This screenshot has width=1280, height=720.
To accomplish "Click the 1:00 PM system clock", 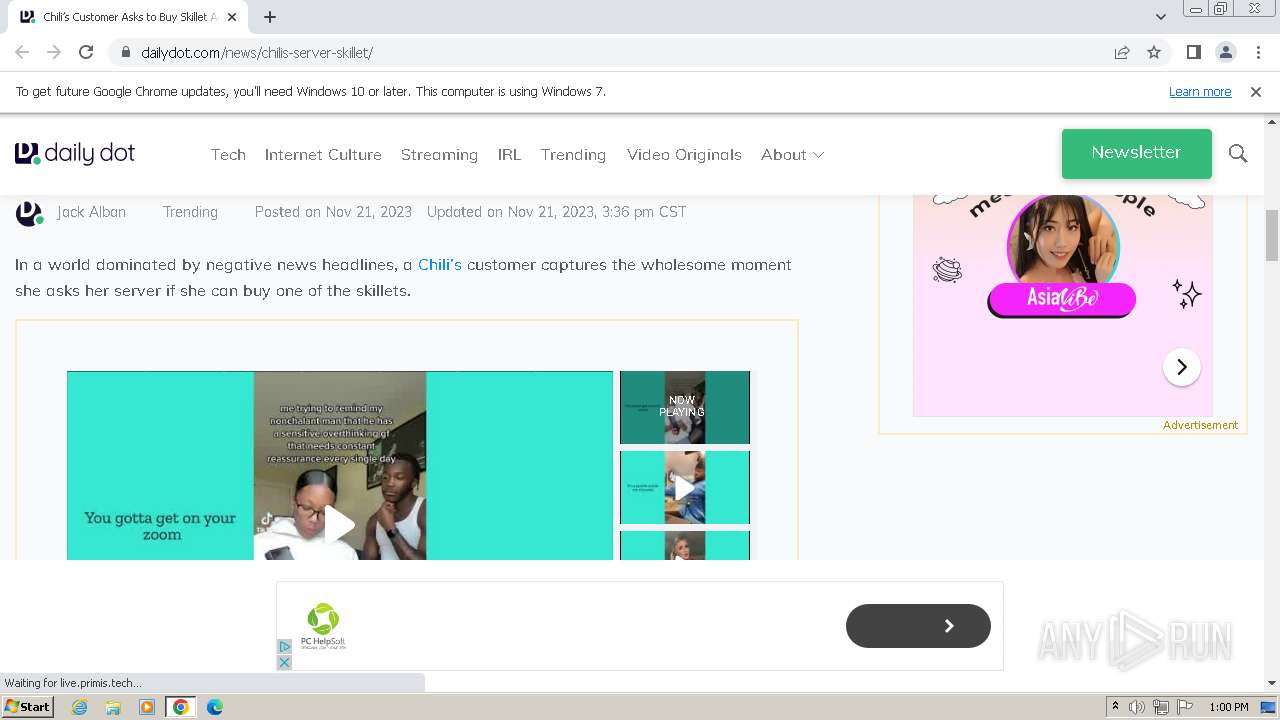I will (1229, 707).
